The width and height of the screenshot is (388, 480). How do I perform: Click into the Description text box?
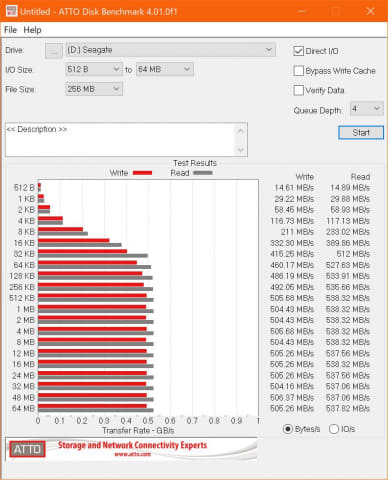[x=120, y=139]
